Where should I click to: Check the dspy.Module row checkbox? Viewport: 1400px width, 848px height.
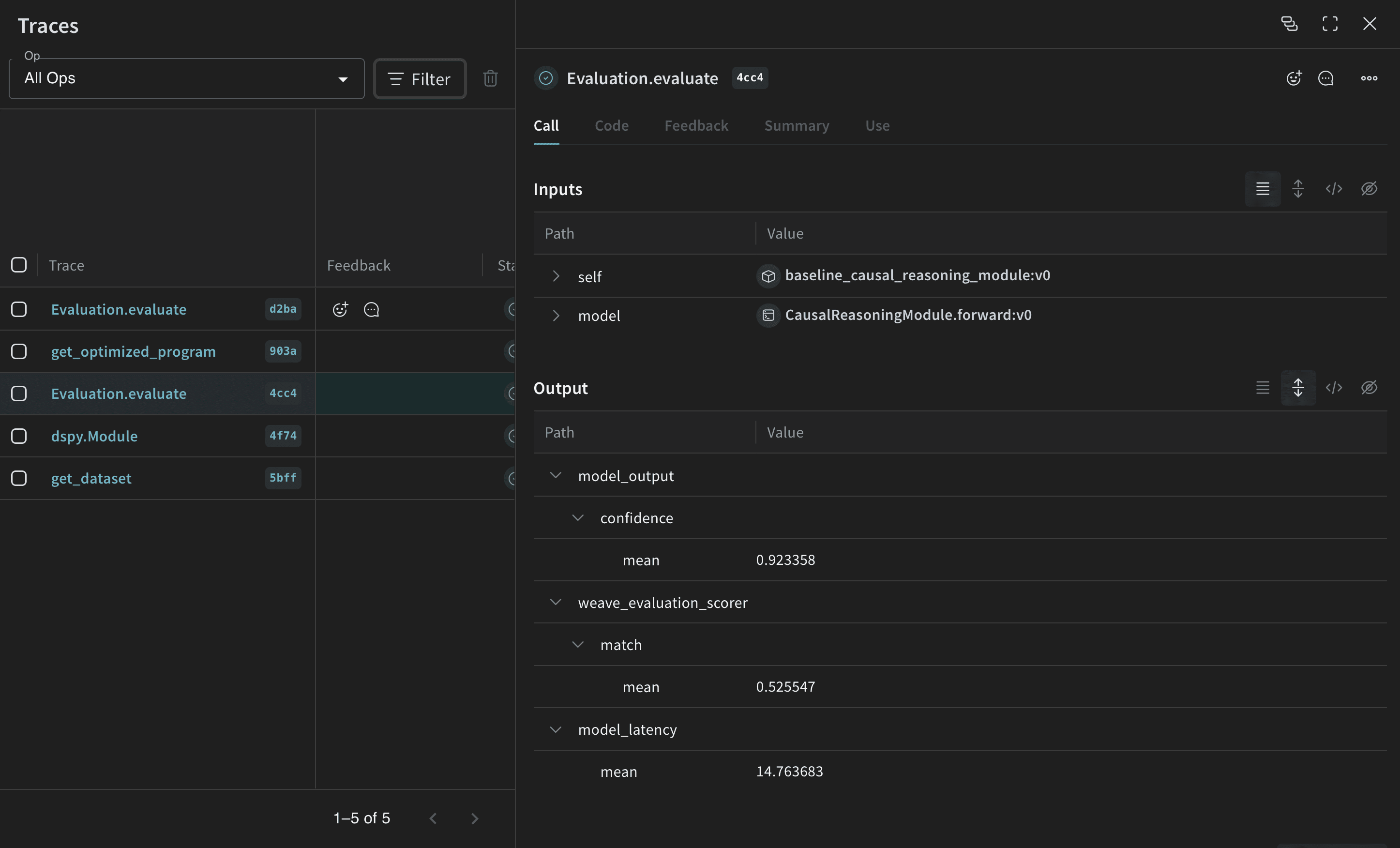point(19,436)
